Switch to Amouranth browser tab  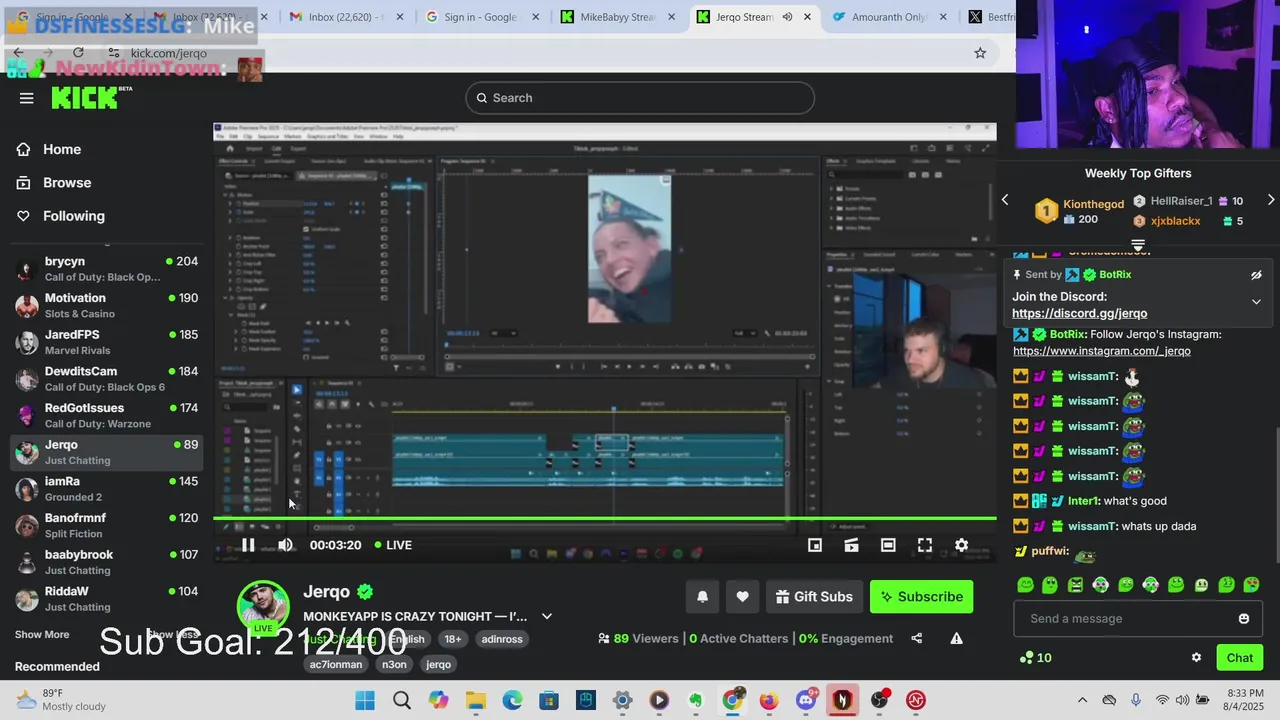[x=886, y=17]
